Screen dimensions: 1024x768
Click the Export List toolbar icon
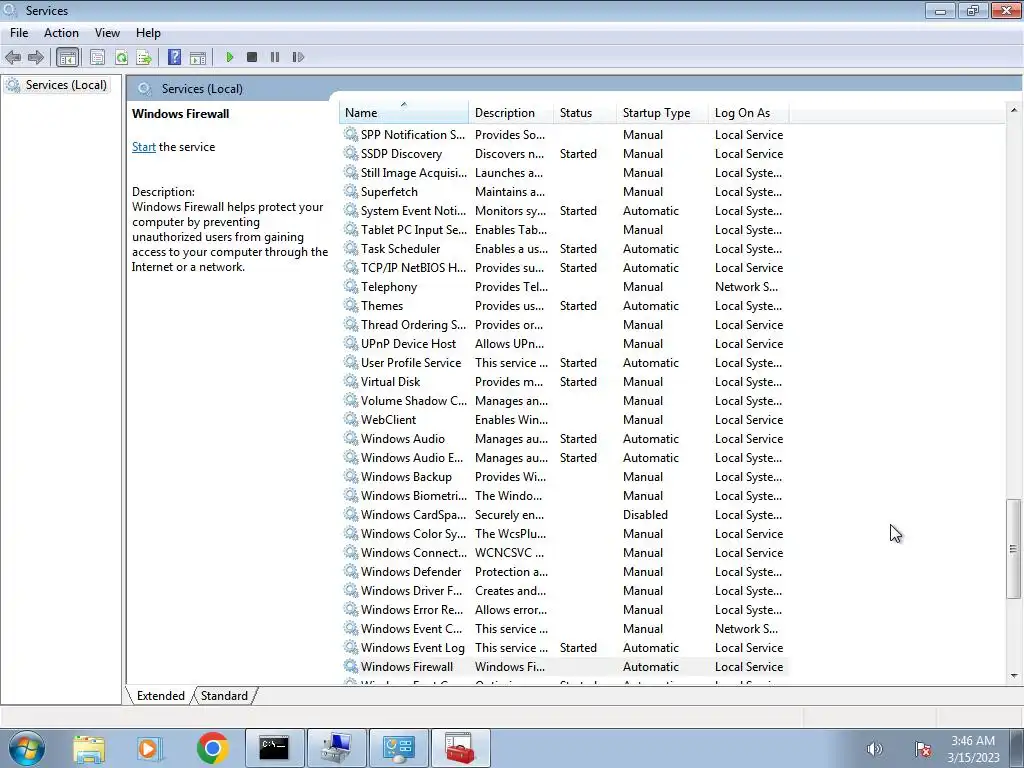(x=144, y=57)
